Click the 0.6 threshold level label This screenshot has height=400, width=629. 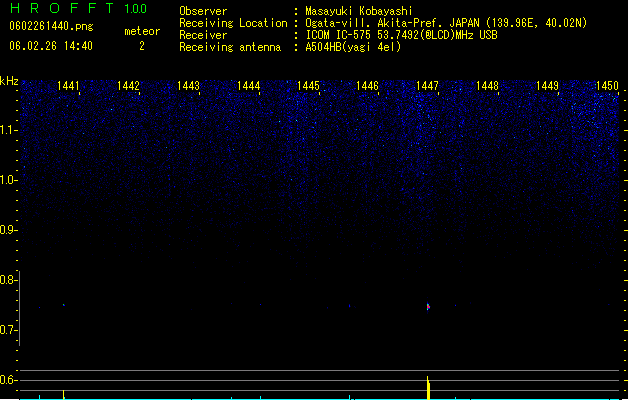(x=8, y=380)
